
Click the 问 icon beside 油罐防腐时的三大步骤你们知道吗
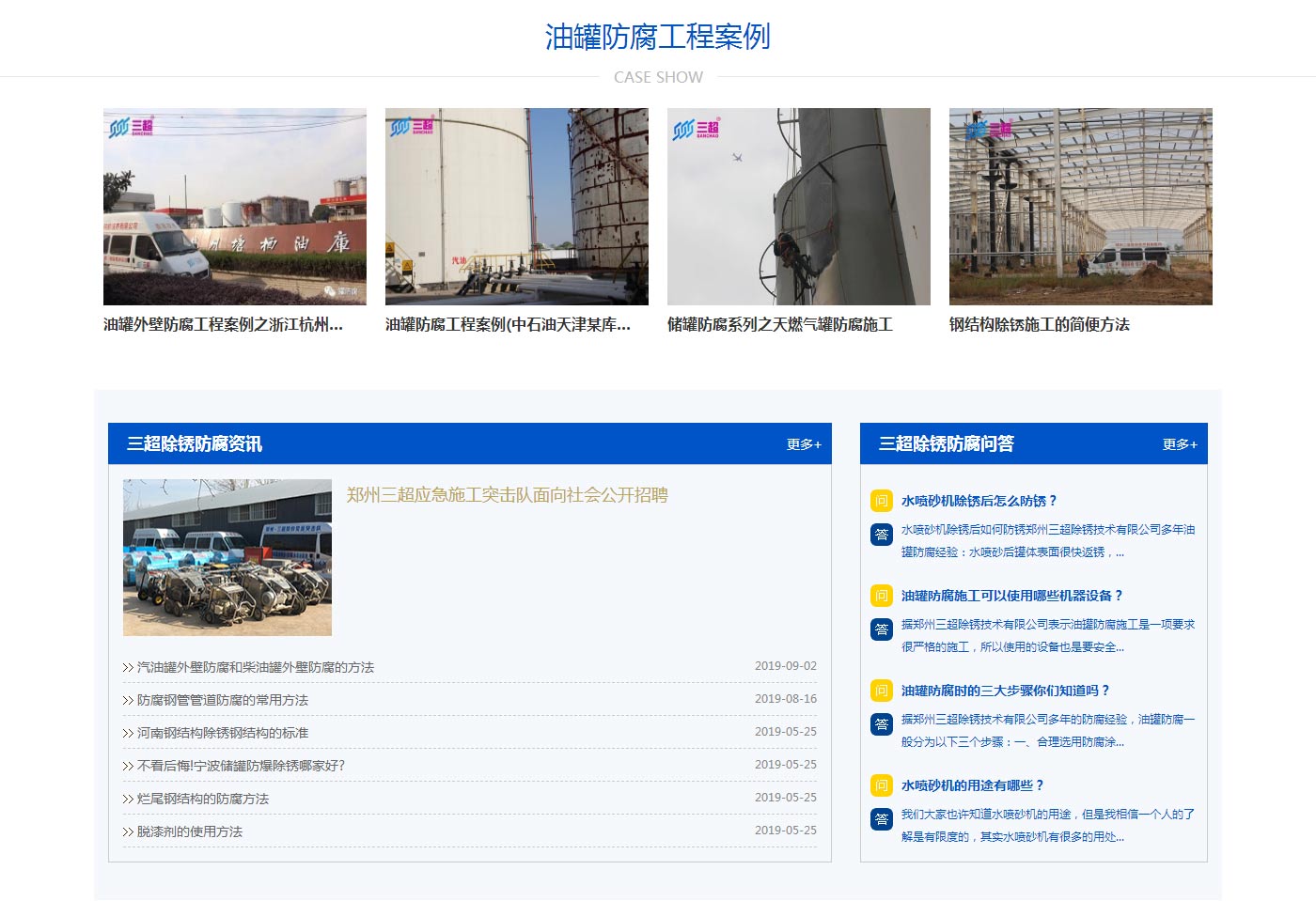click(881, 691)
